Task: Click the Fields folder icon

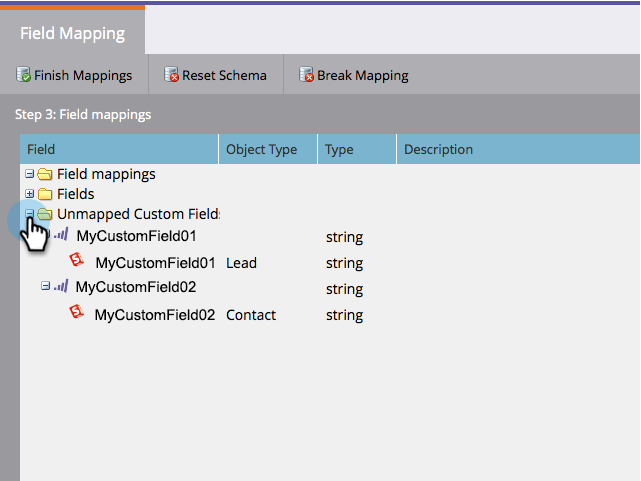Action: (44, 194)
